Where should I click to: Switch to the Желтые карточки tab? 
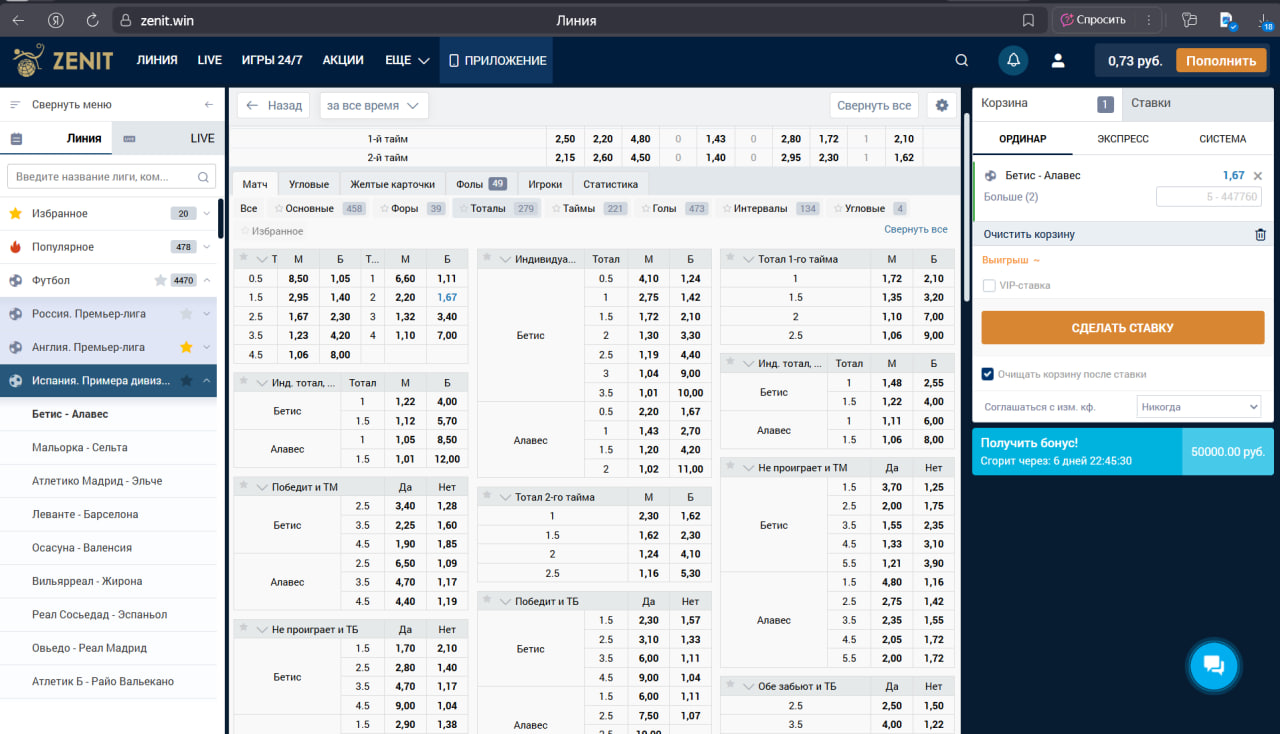click(x=392, y=184)
